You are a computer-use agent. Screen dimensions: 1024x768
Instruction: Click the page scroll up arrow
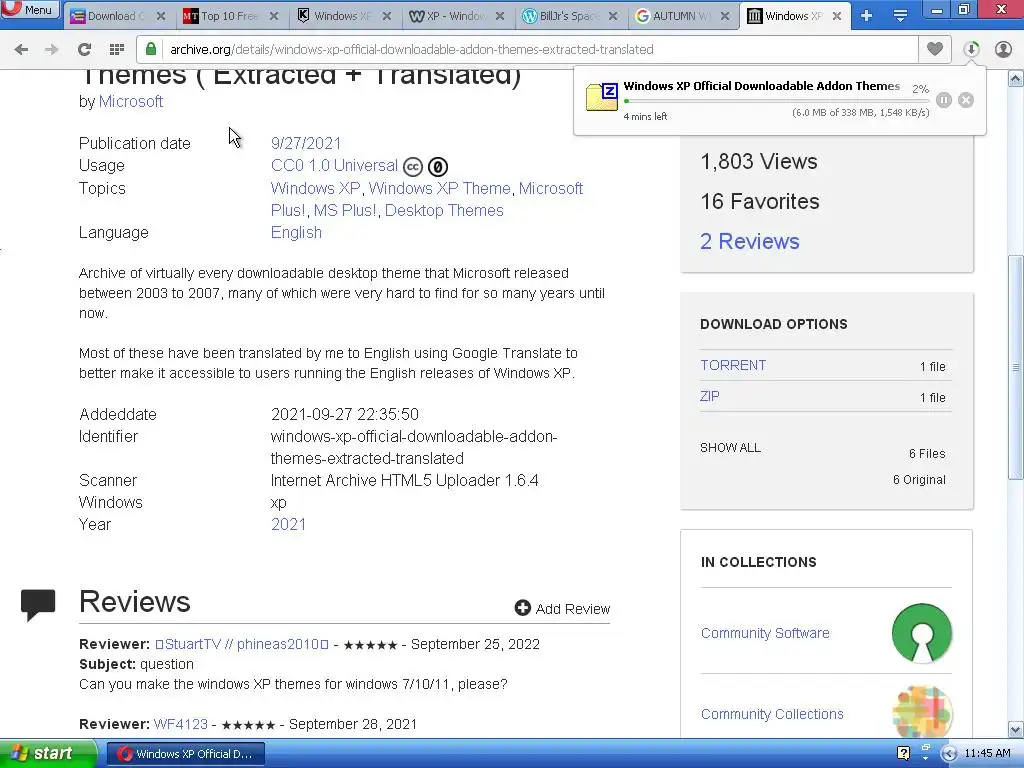click(1016, 79)
